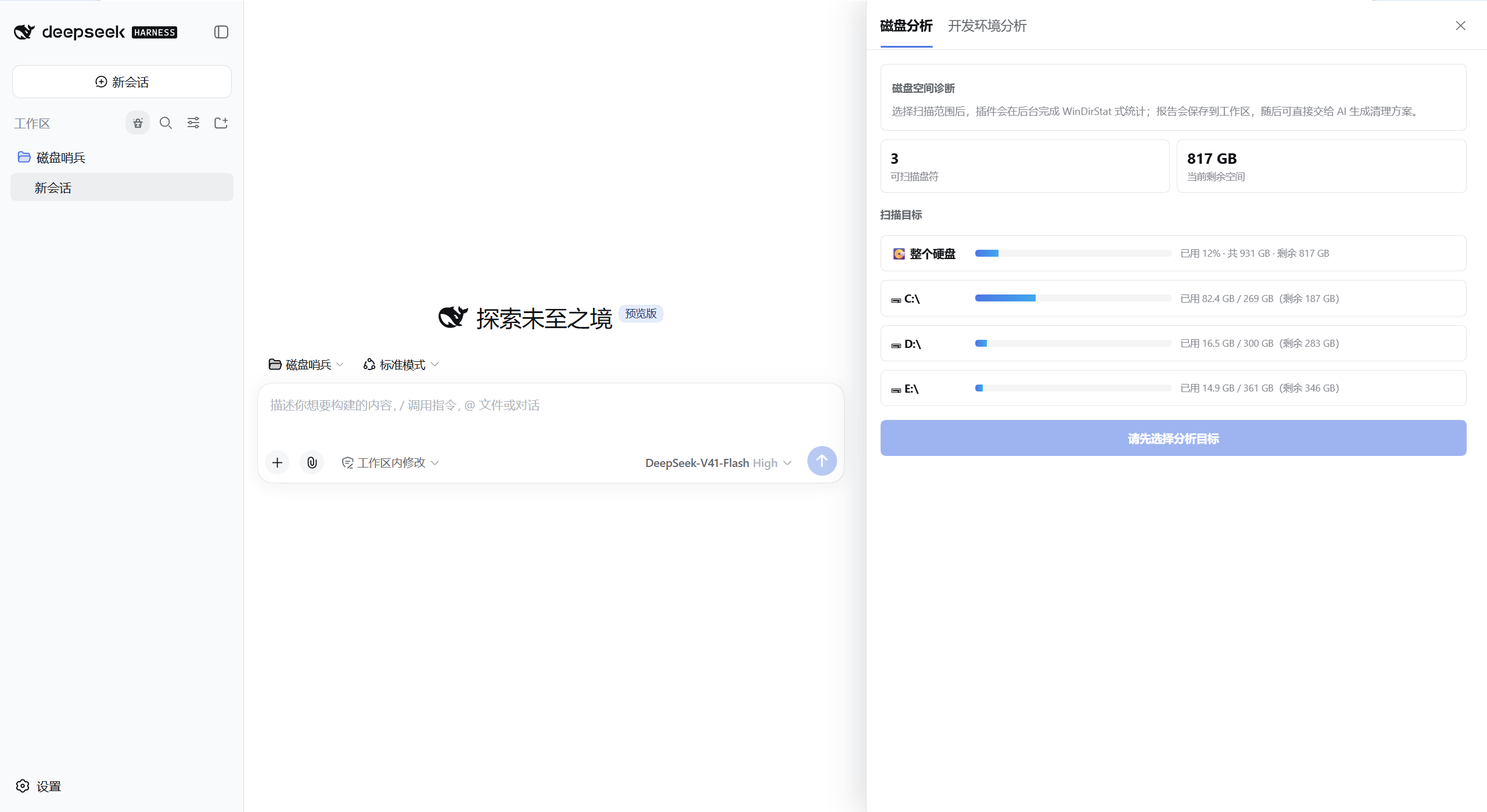Select the 磁盘哨兵 workspace tree item
This screenshot has height=812, width=1487.
coord(122,157)
